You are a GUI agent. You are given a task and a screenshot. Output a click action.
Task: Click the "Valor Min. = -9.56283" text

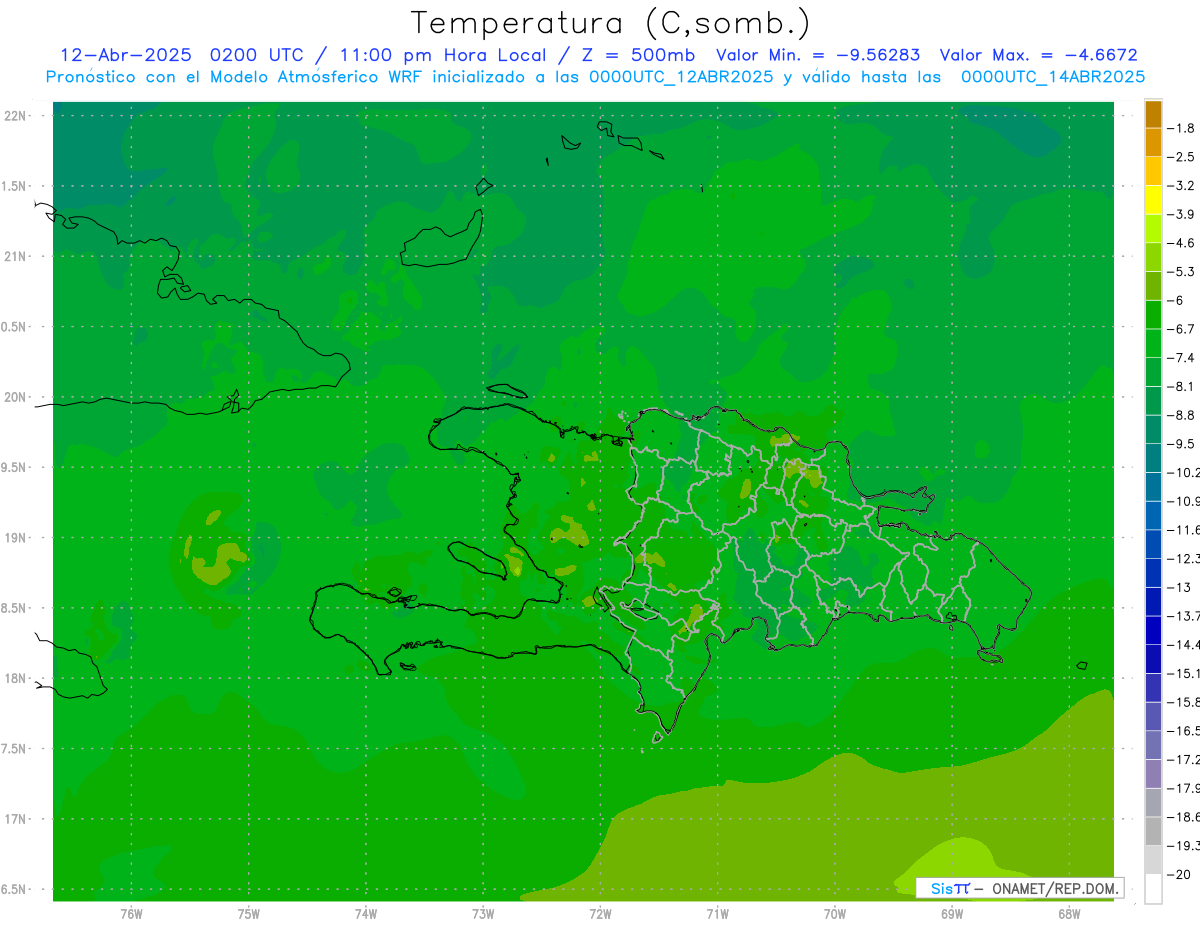pyautogui.click(x=819, y=55)
